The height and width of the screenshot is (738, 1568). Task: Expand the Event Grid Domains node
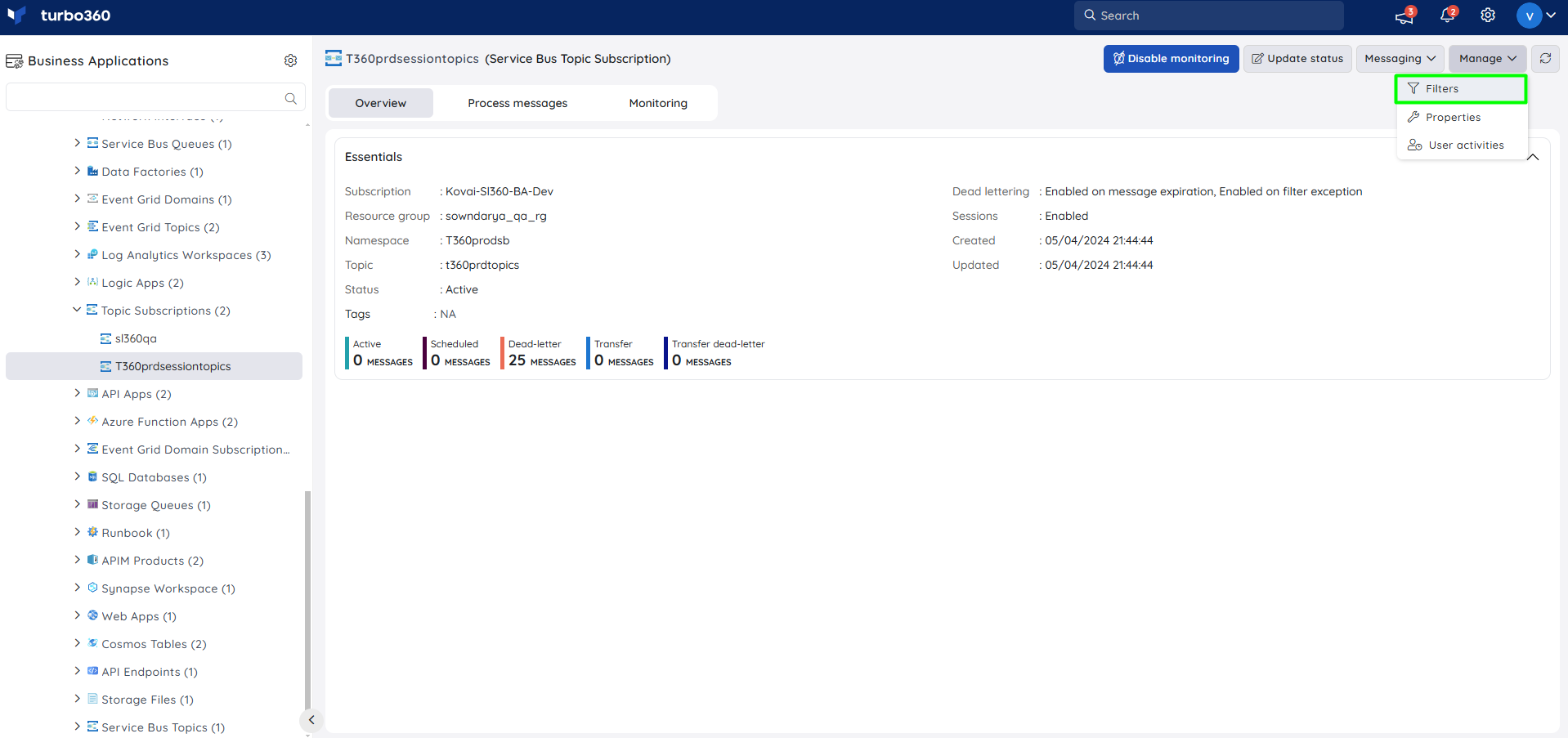(x=77, y=199)
